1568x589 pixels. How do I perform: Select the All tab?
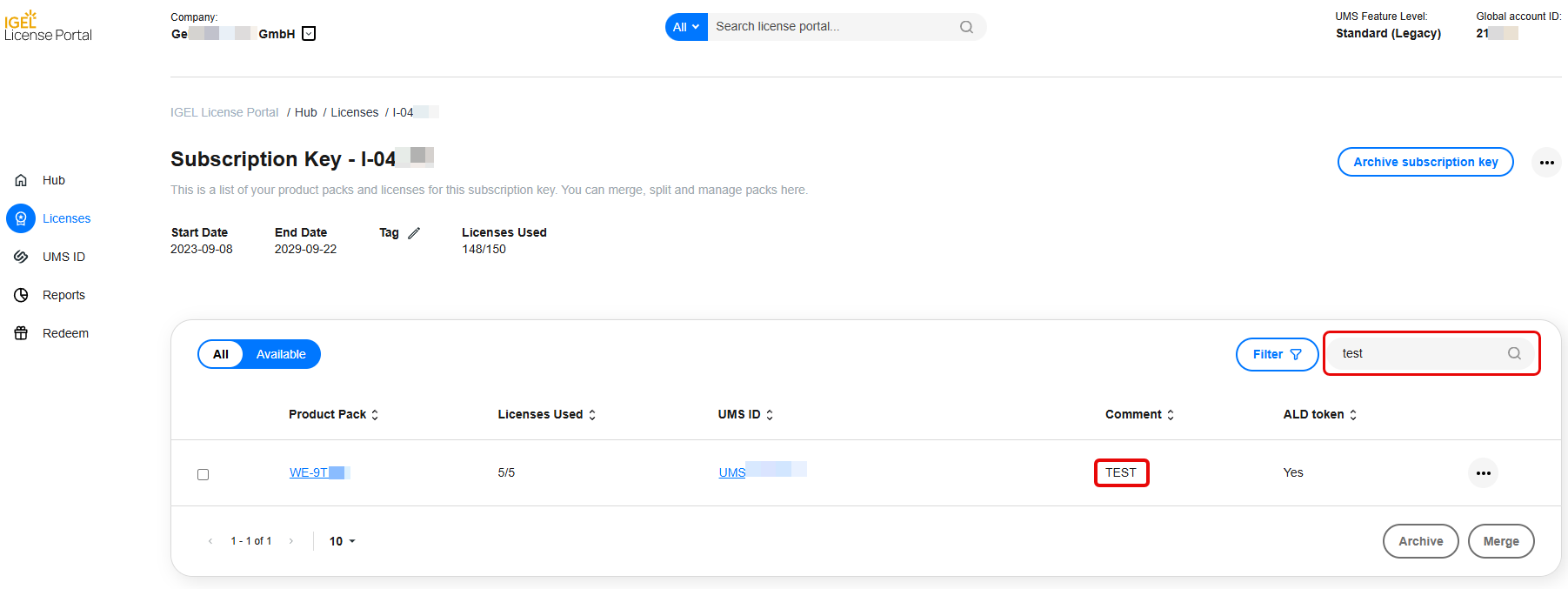coord(221,354)
